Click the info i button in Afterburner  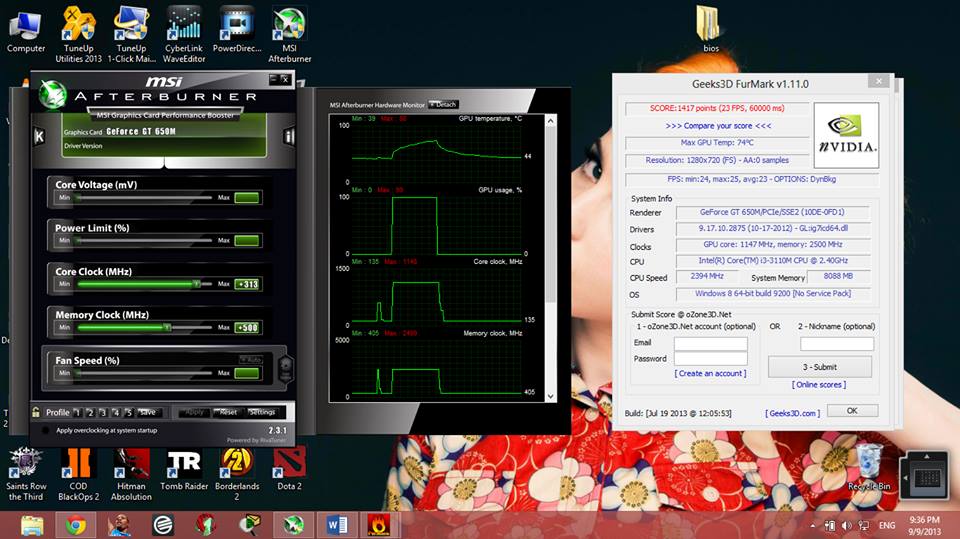[x=288, y=136]
